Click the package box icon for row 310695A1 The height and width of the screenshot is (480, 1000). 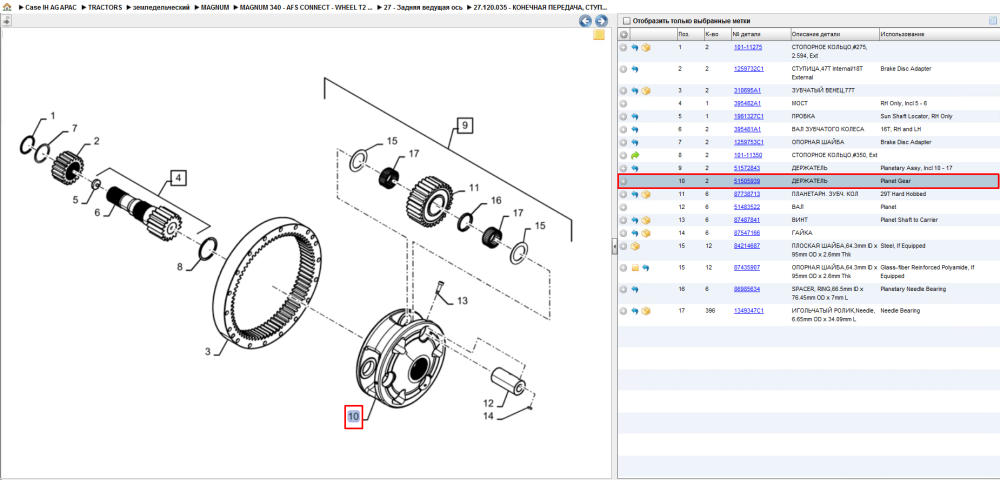(646, 91)
